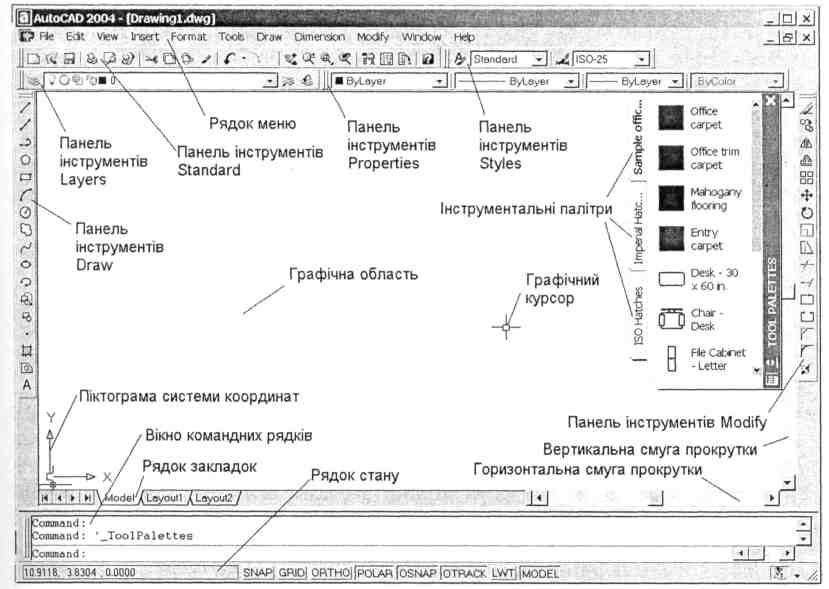Create a new drawing with the New icon
Image resolution: width=829 pixels, height=589 pixels.
[x=33, y=59]
